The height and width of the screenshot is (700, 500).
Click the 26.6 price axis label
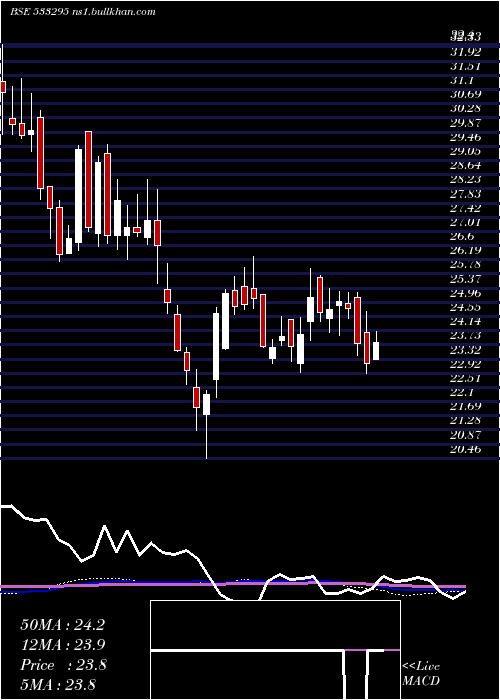(x=462, y=237)
